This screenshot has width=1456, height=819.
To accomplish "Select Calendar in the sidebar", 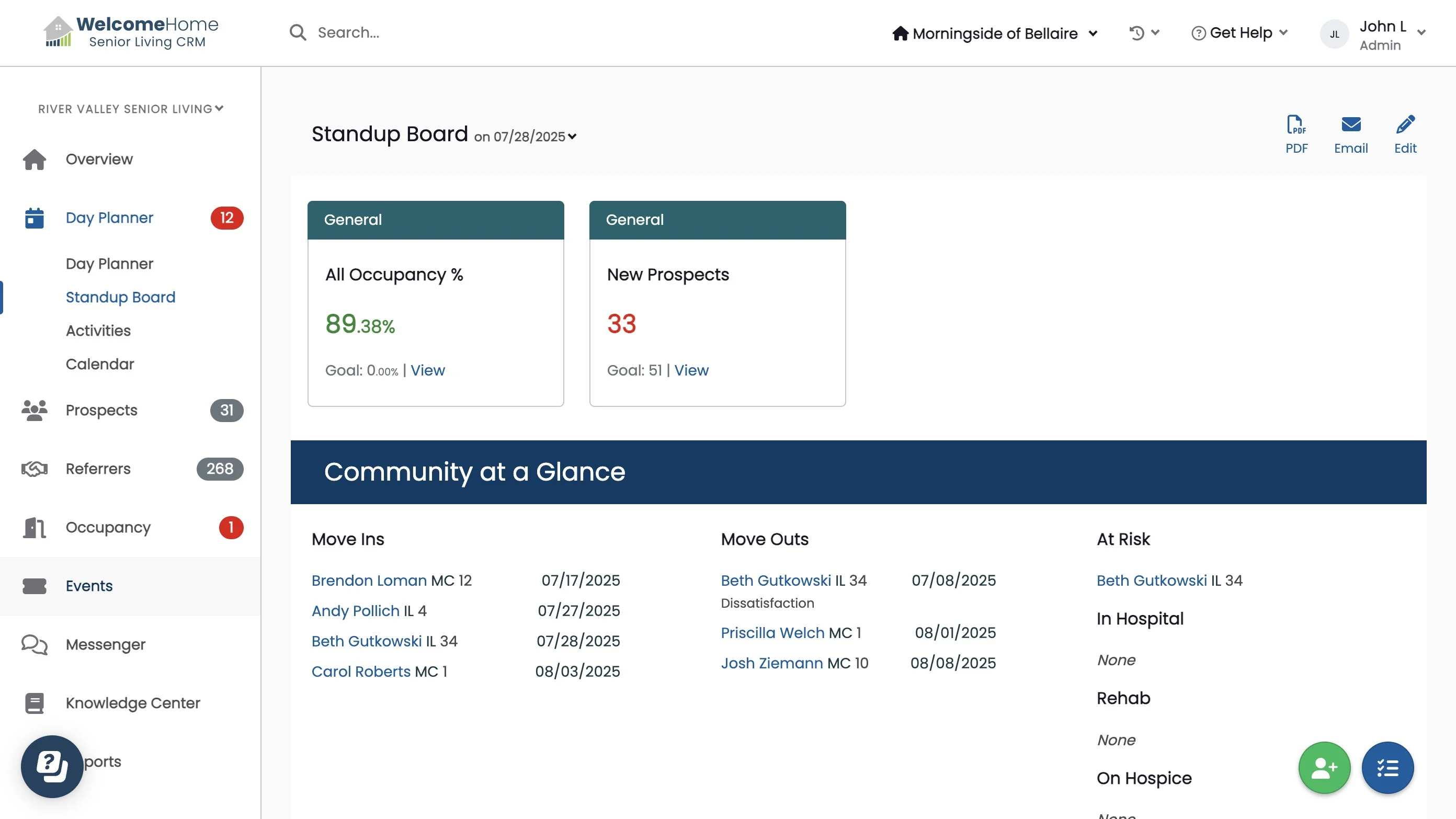I will (99, 363).
